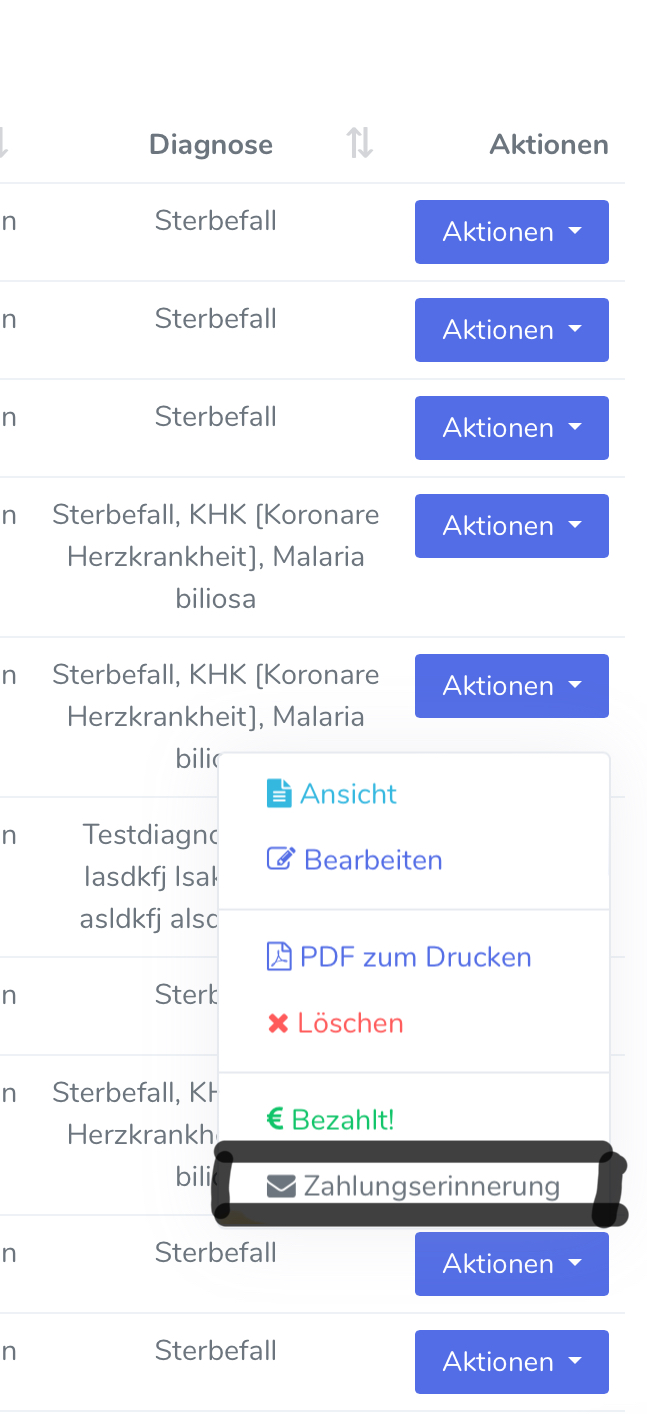647x1414 pixels.
Task: Expand the Aktionen dropdown on the last row
Action: (x=511, y=1361)
